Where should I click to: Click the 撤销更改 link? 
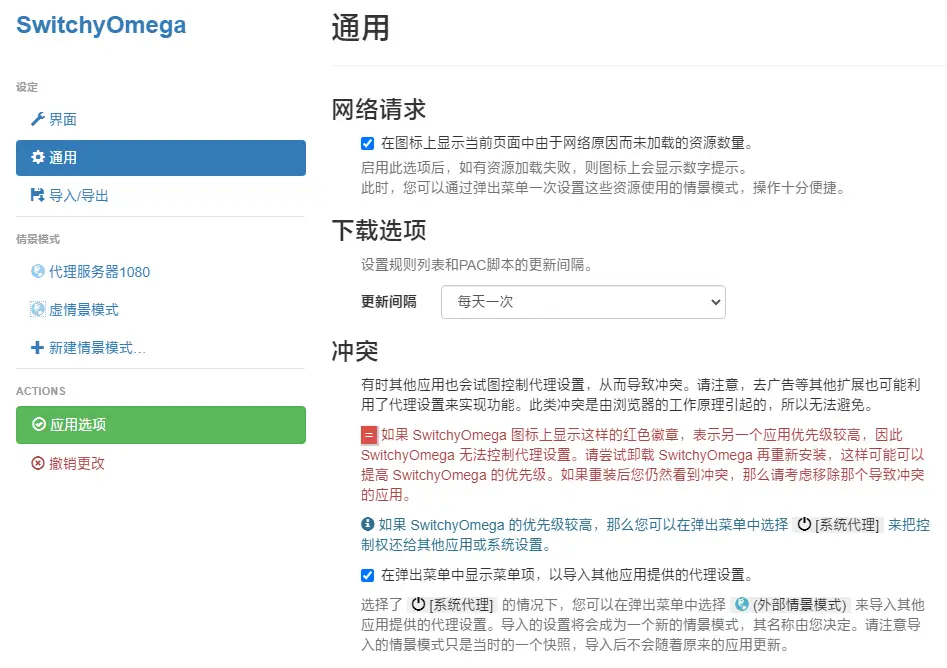pyautogui.click(x=76, y=463)
